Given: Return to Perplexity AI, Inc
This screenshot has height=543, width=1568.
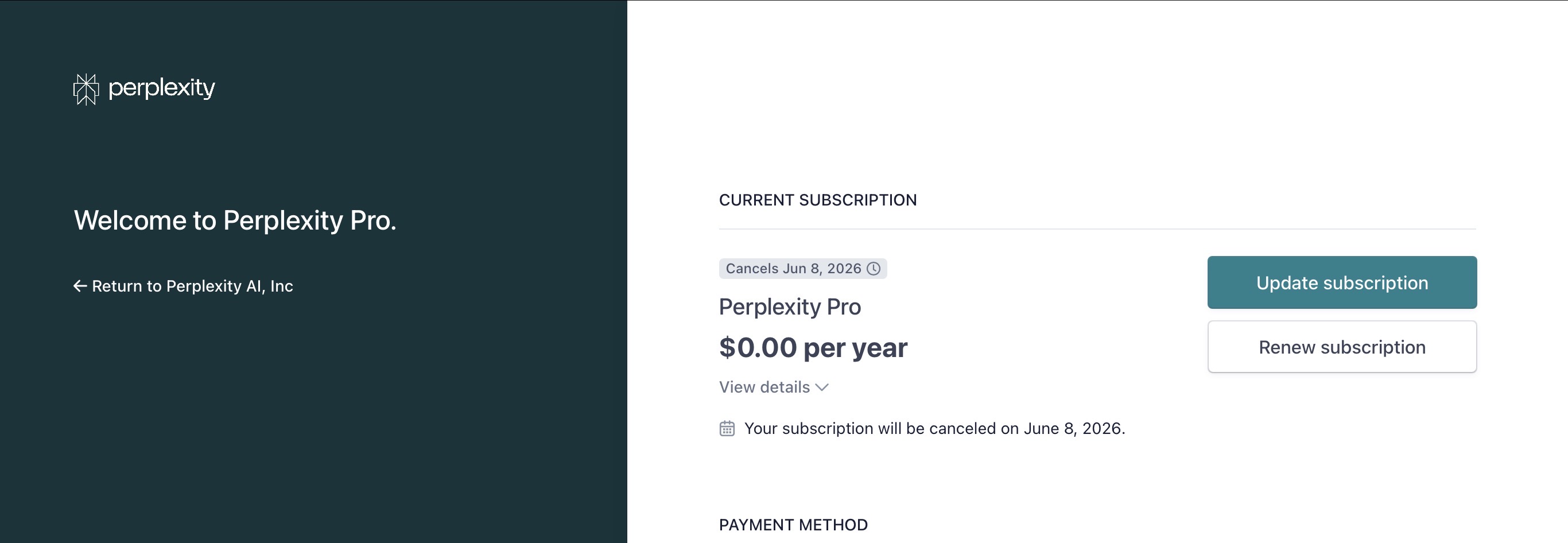Looking at the screenshot, I should 183,286.
